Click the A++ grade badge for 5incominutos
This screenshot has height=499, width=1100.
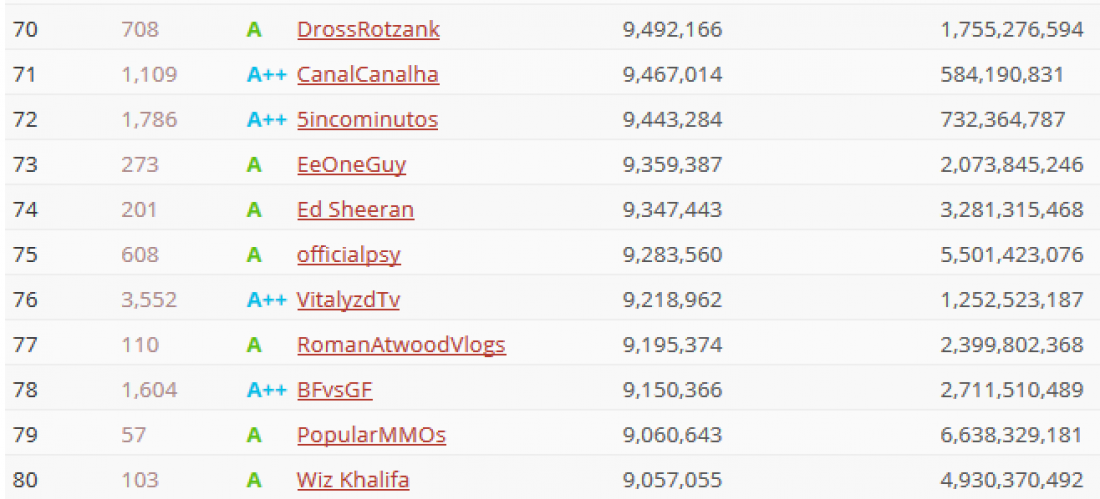pos(267,119)
